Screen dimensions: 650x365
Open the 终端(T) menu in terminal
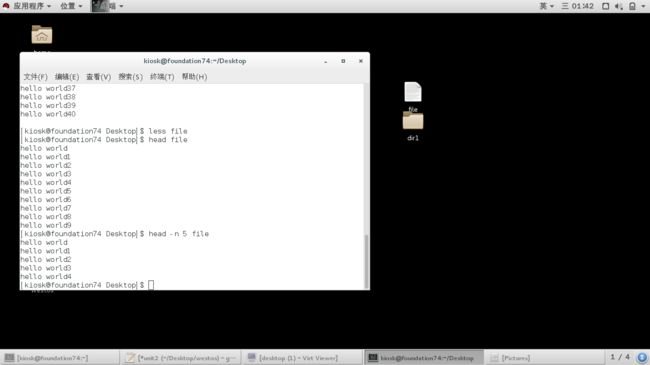click(x=162, y=77)
